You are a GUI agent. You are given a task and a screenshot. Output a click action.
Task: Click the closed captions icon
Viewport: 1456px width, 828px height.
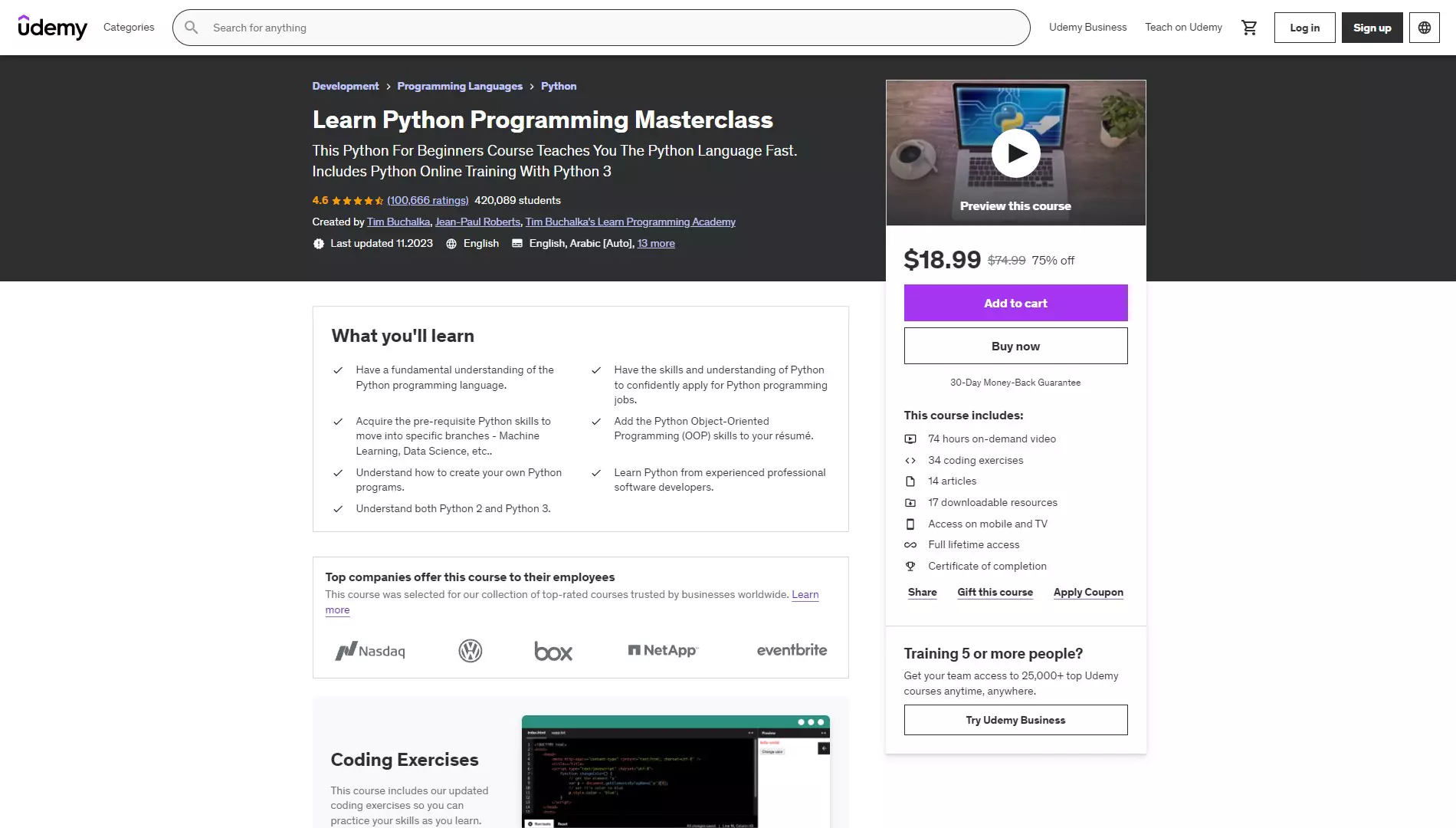coord(517,244)
